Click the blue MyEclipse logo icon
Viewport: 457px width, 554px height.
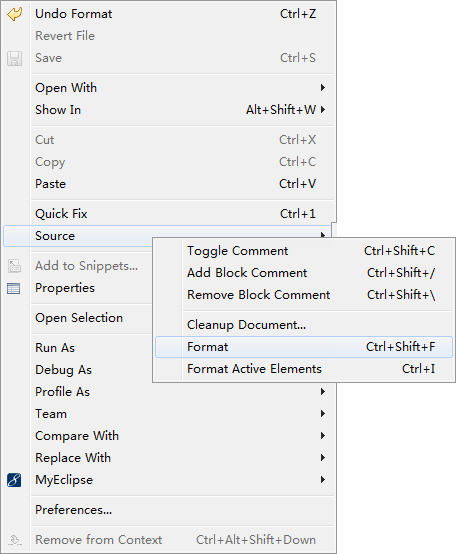tap(14, 480)
